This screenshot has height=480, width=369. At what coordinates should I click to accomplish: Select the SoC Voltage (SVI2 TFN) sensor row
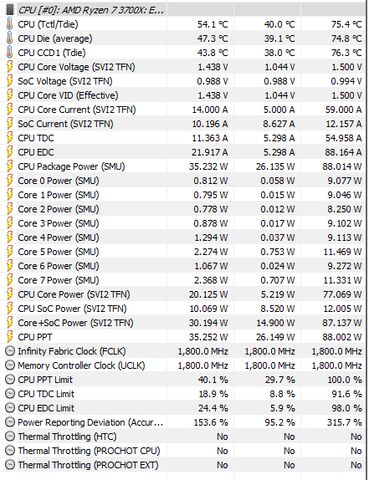point(184,81)
